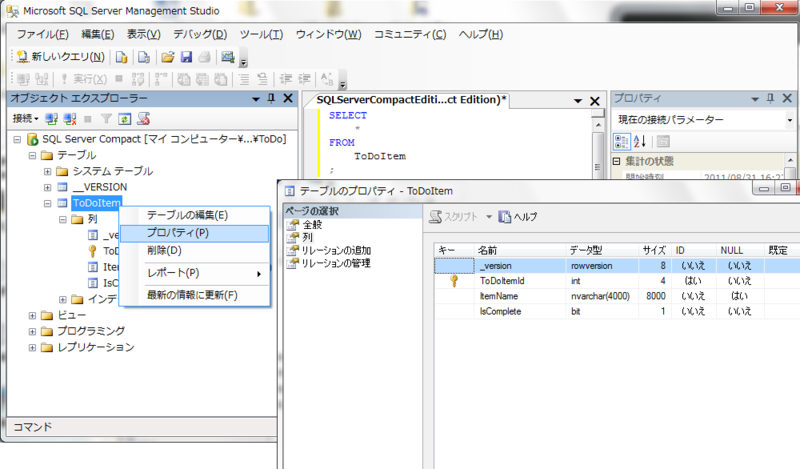The image size is (800, 469).
Task: Pin the Object Explorer panel
Action: tap(271, 98)
